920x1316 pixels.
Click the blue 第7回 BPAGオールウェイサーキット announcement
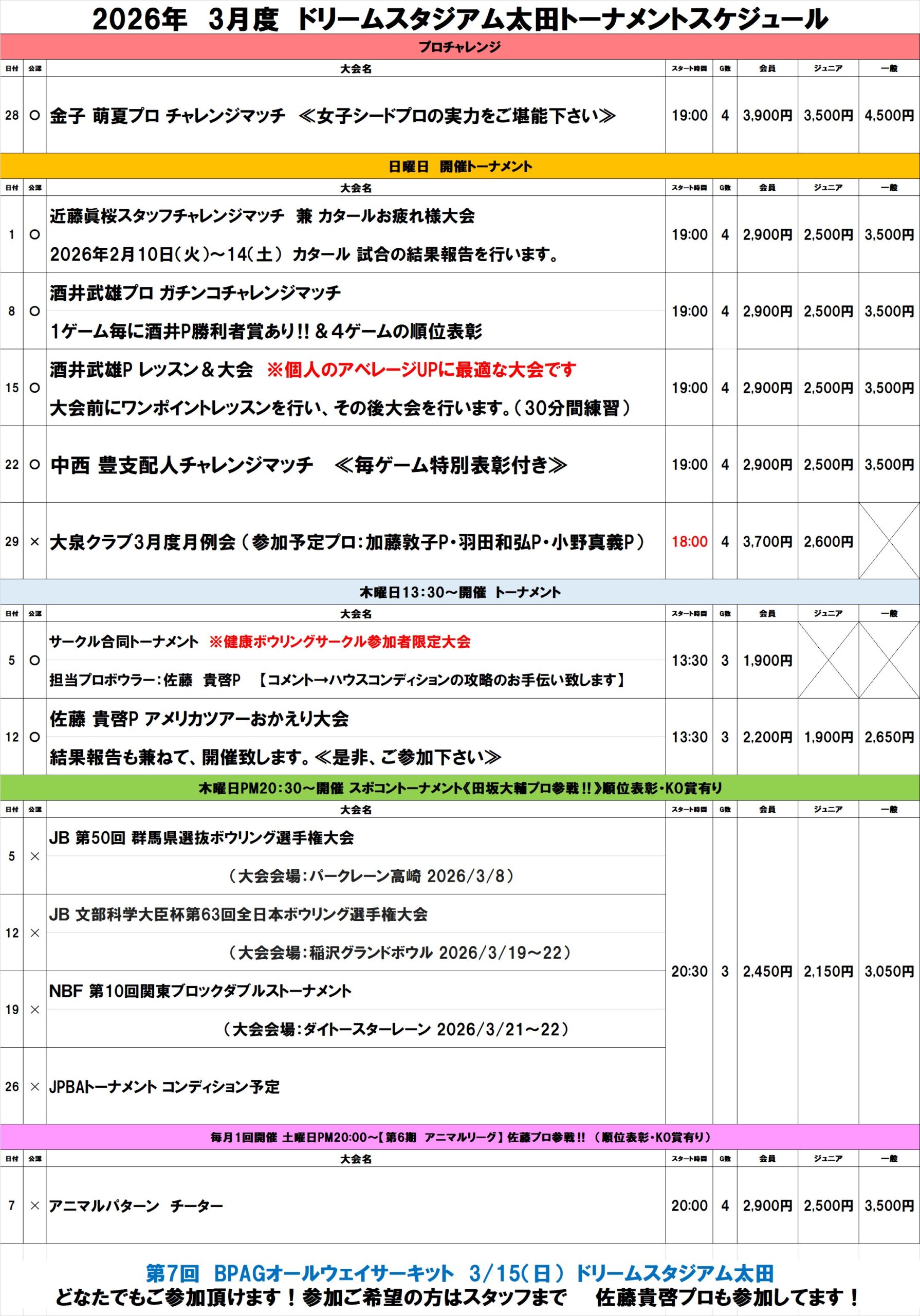click(x=459, y=1273)
